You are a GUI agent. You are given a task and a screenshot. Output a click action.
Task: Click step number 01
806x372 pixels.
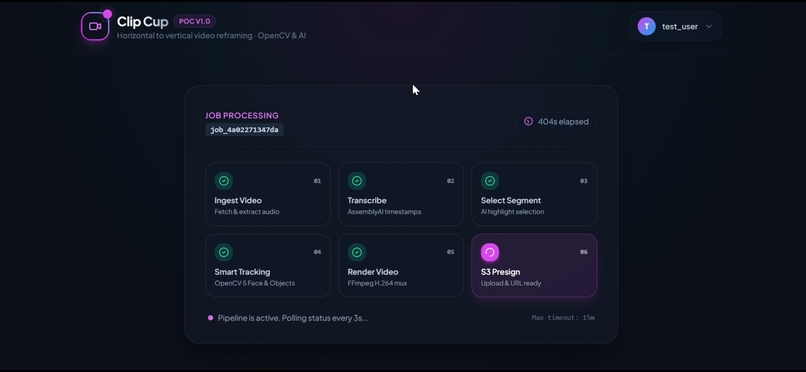pyautogui.click(x=317, y=181)
